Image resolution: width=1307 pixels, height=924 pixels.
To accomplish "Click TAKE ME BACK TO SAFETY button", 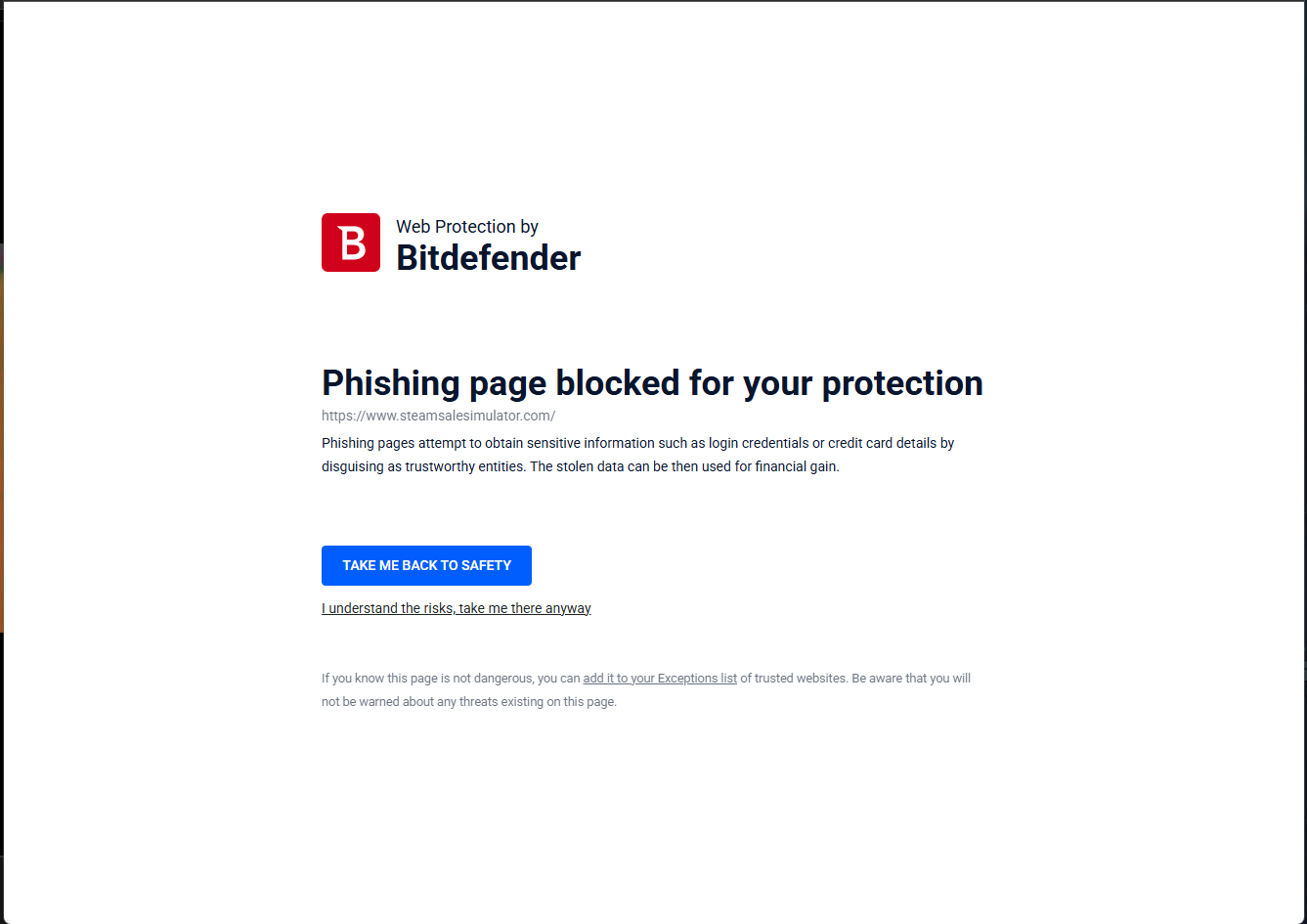I will point(426,565).
